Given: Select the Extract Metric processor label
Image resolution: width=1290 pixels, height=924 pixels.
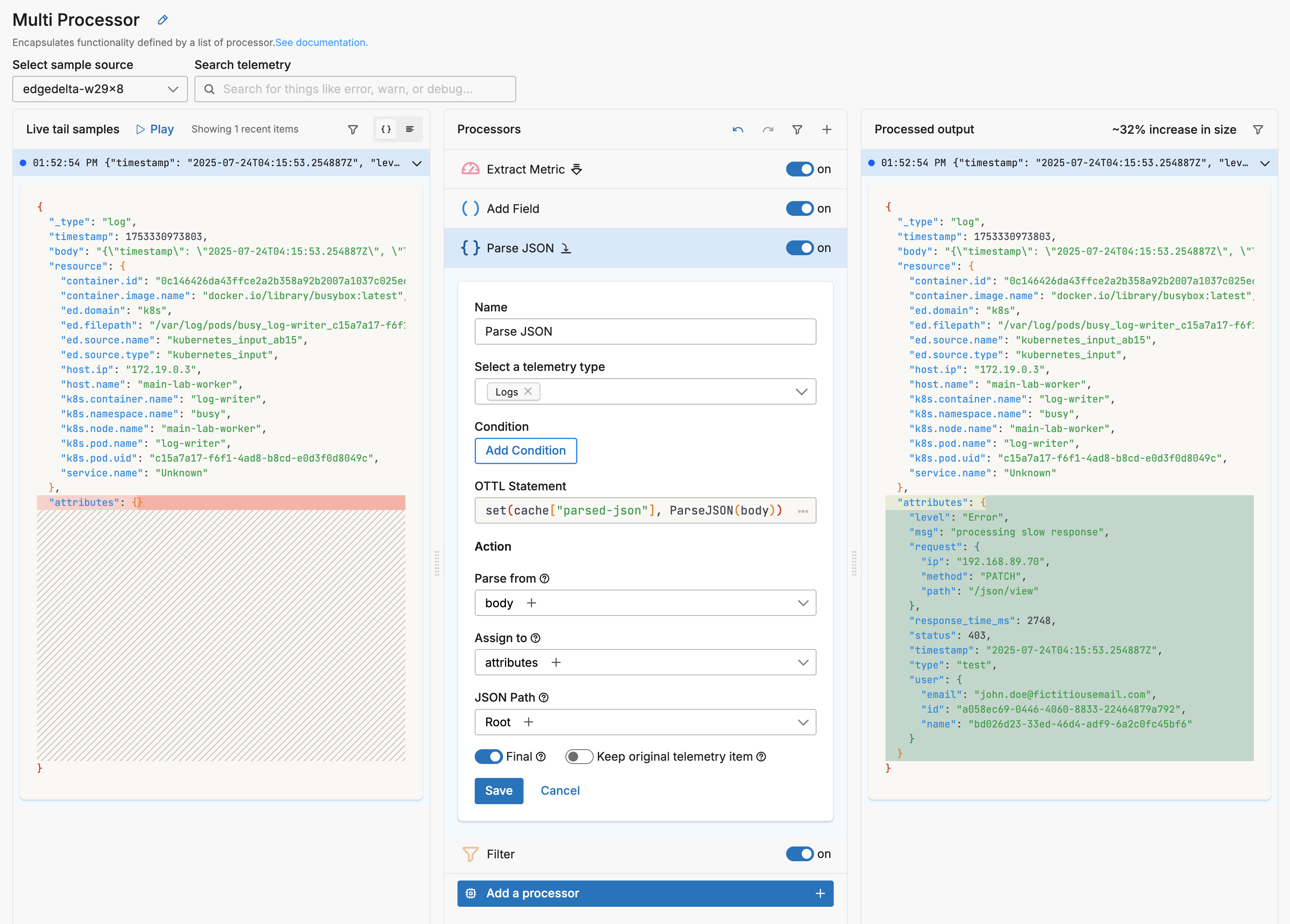Looking at the screenshot, I should click(x=526, y=169).
